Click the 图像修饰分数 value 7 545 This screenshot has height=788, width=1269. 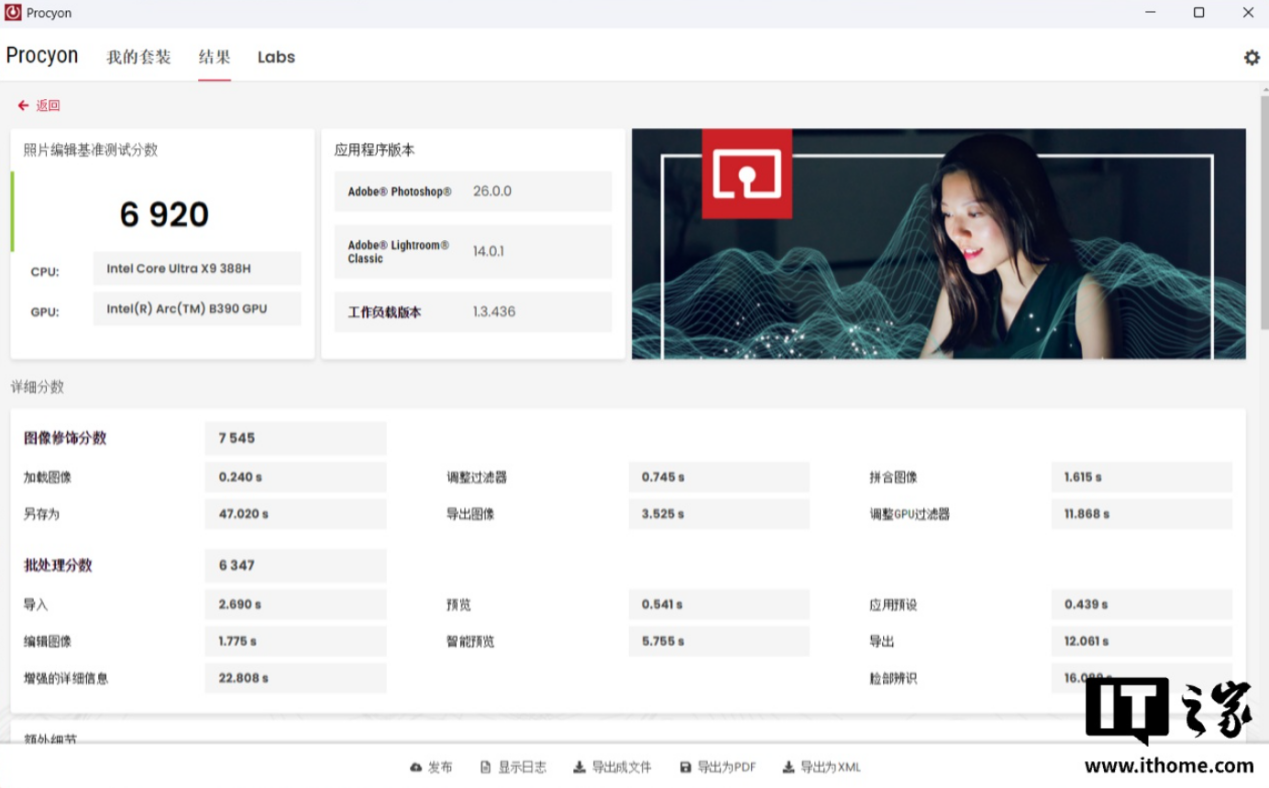(x=295, y=438)
